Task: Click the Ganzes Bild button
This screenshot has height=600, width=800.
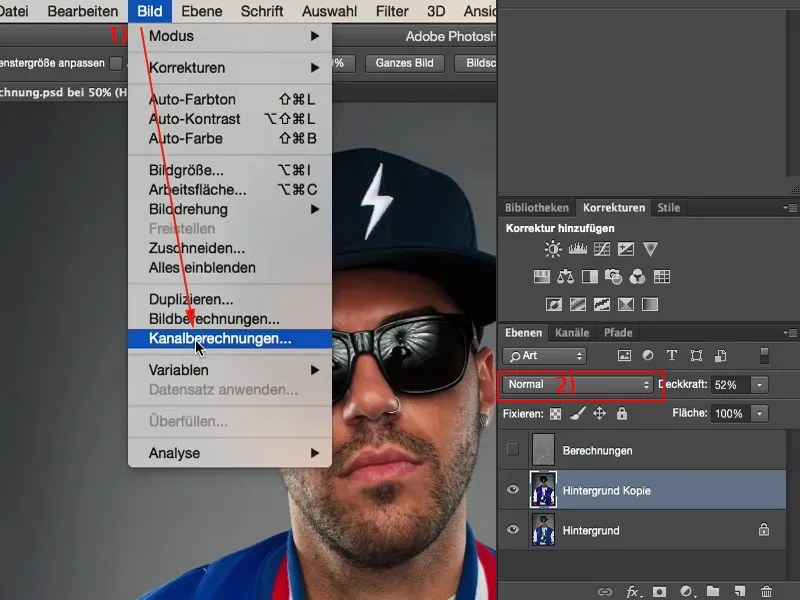Action: [x=405, y=63]
